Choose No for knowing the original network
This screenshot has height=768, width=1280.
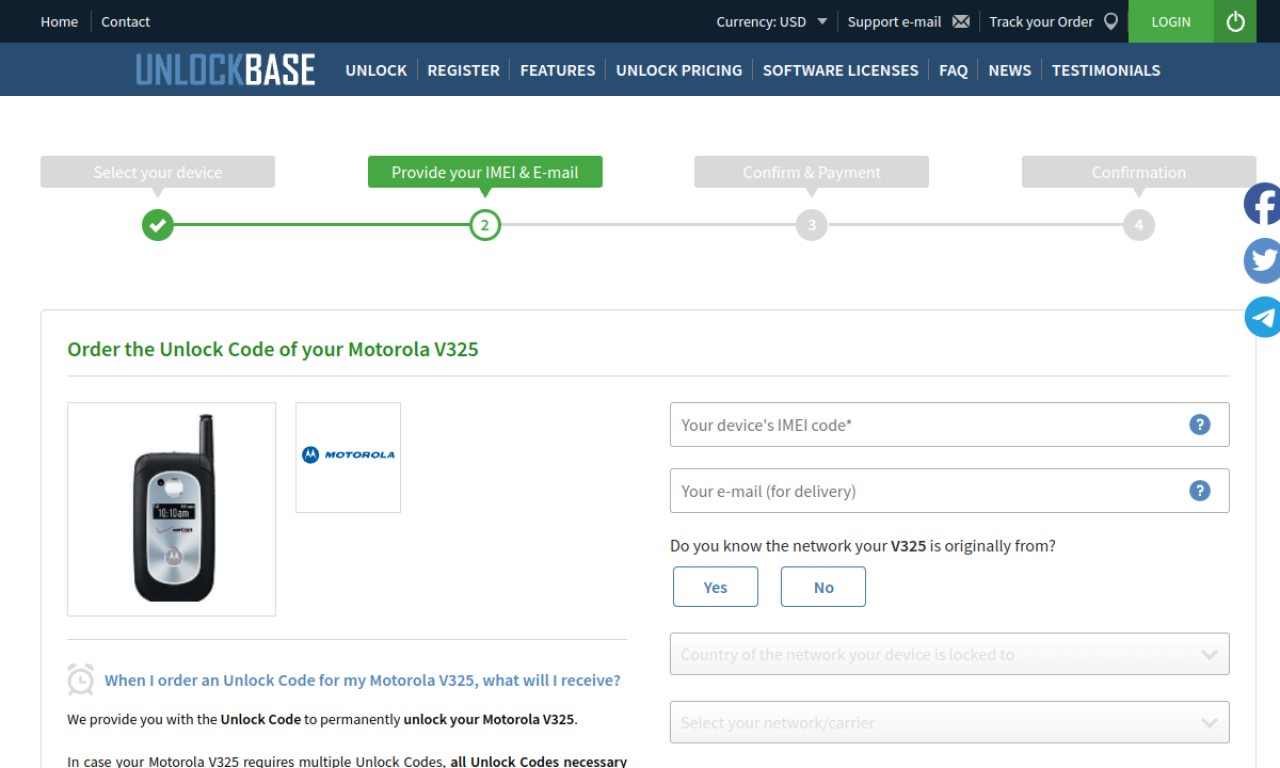823,587
